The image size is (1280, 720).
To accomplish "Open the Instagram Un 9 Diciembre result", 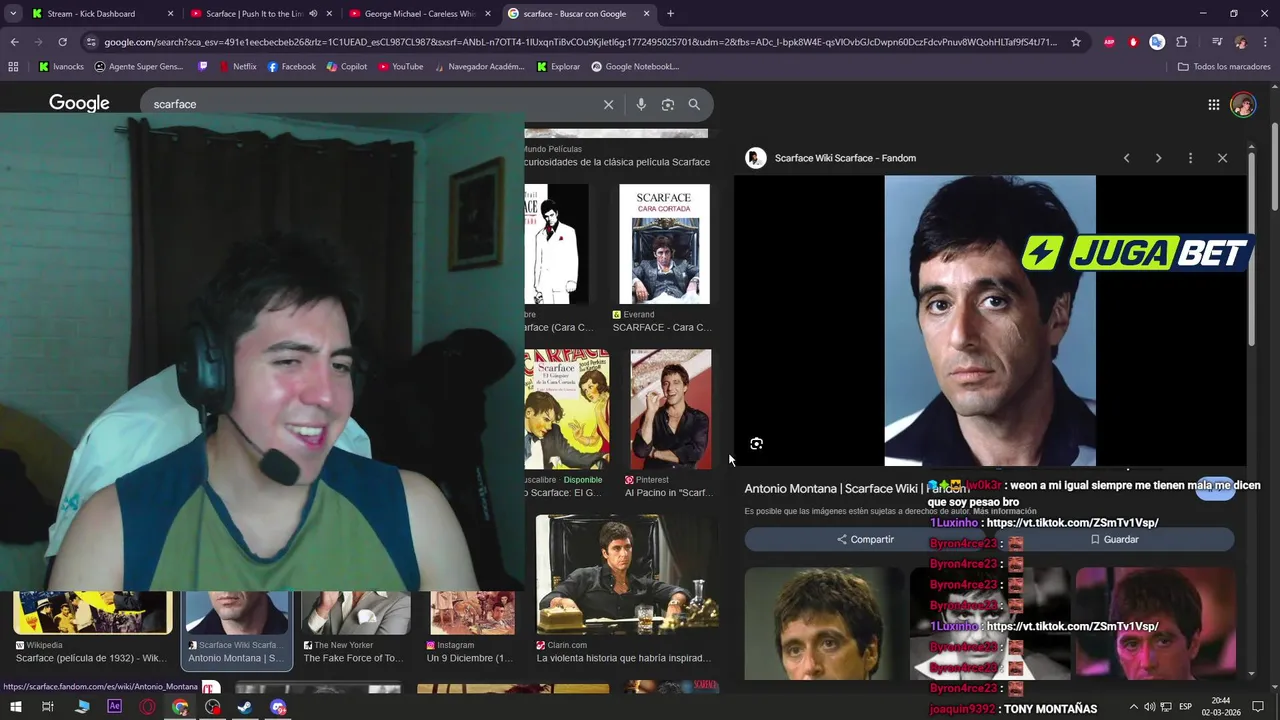I will (x=471, y=628).
